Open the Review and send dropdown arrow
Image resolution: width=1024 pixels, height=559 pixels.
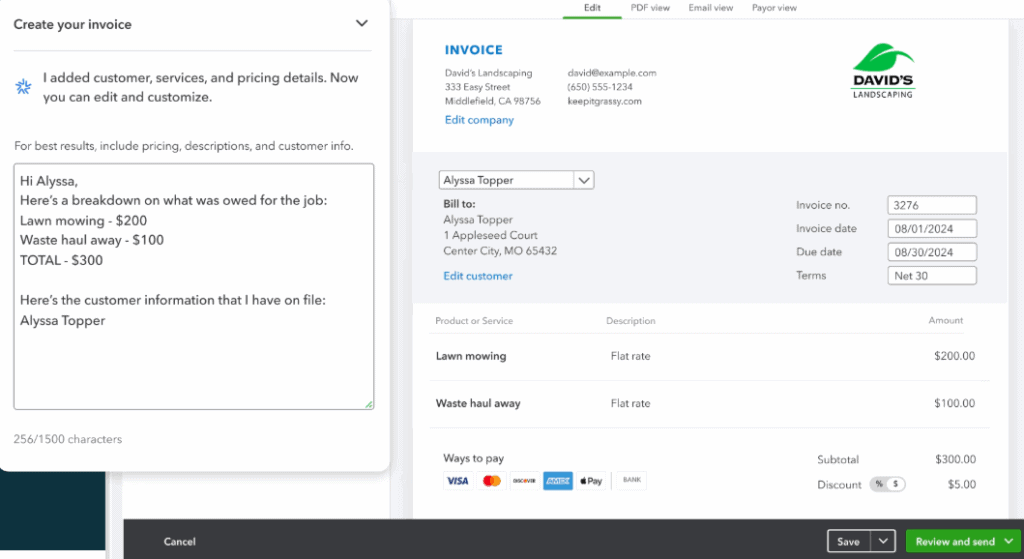tap(1009, 541)
